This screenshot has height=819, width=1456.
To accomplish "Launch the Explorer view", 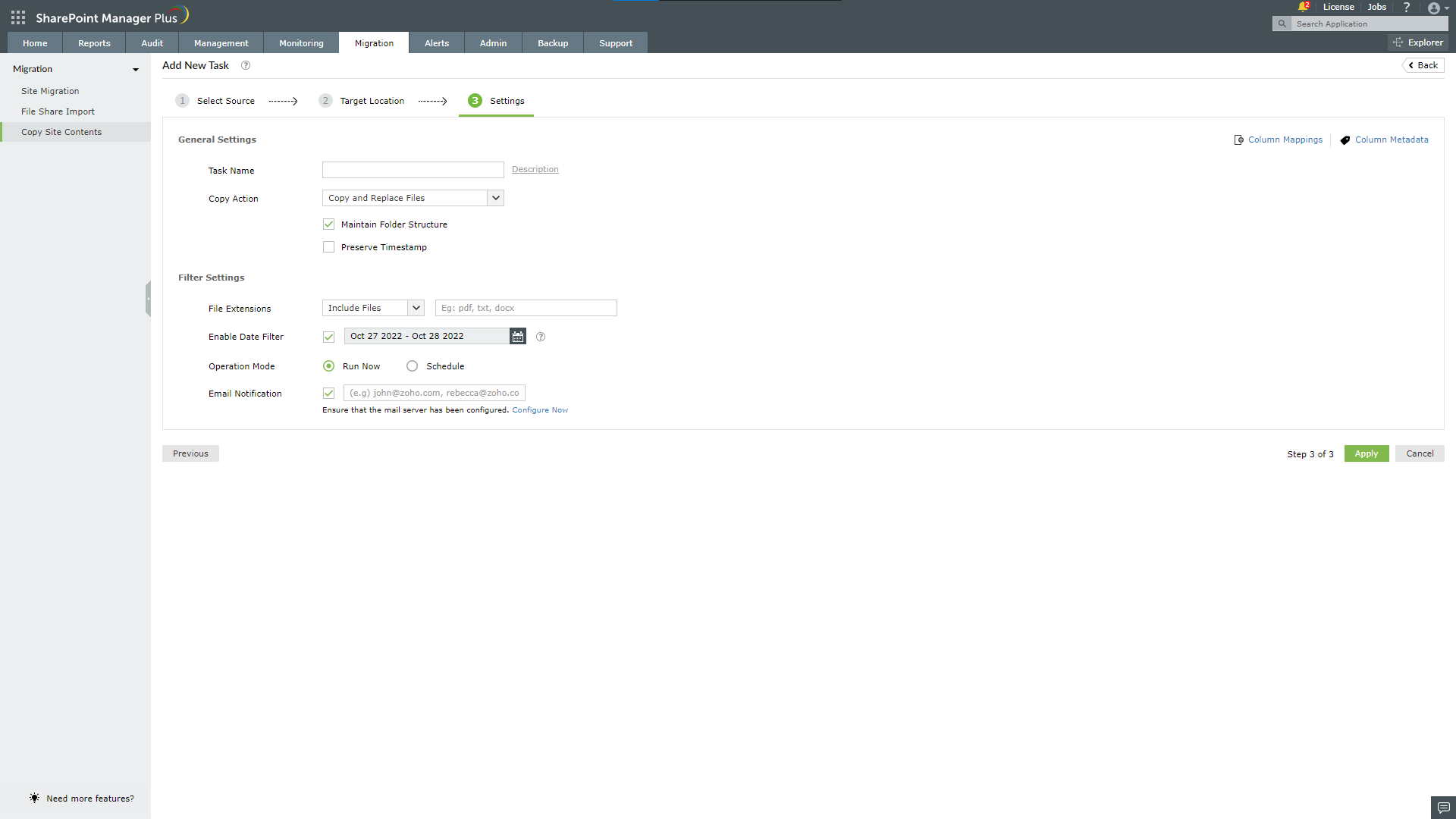I will click(1419, 42).
